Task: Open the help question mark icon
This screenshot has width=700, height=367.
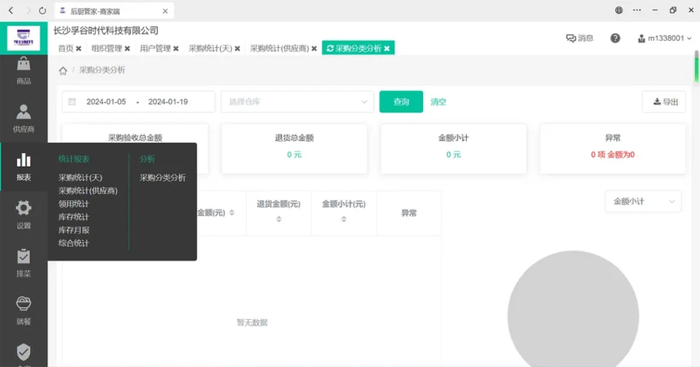Action: click(615, 38)
